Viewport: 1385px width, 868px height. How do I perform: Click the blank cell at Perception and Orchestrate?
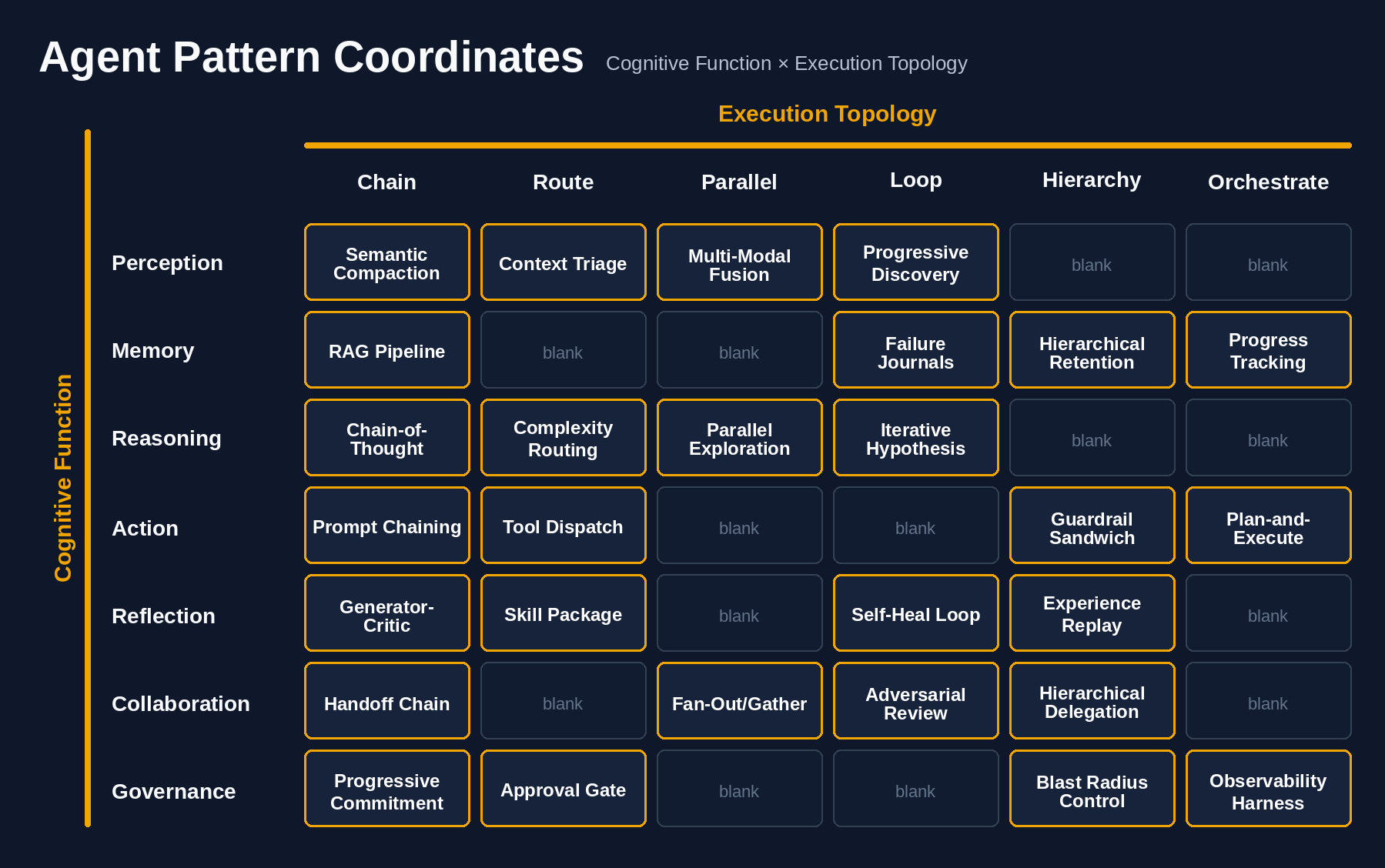coord(1268,262)
